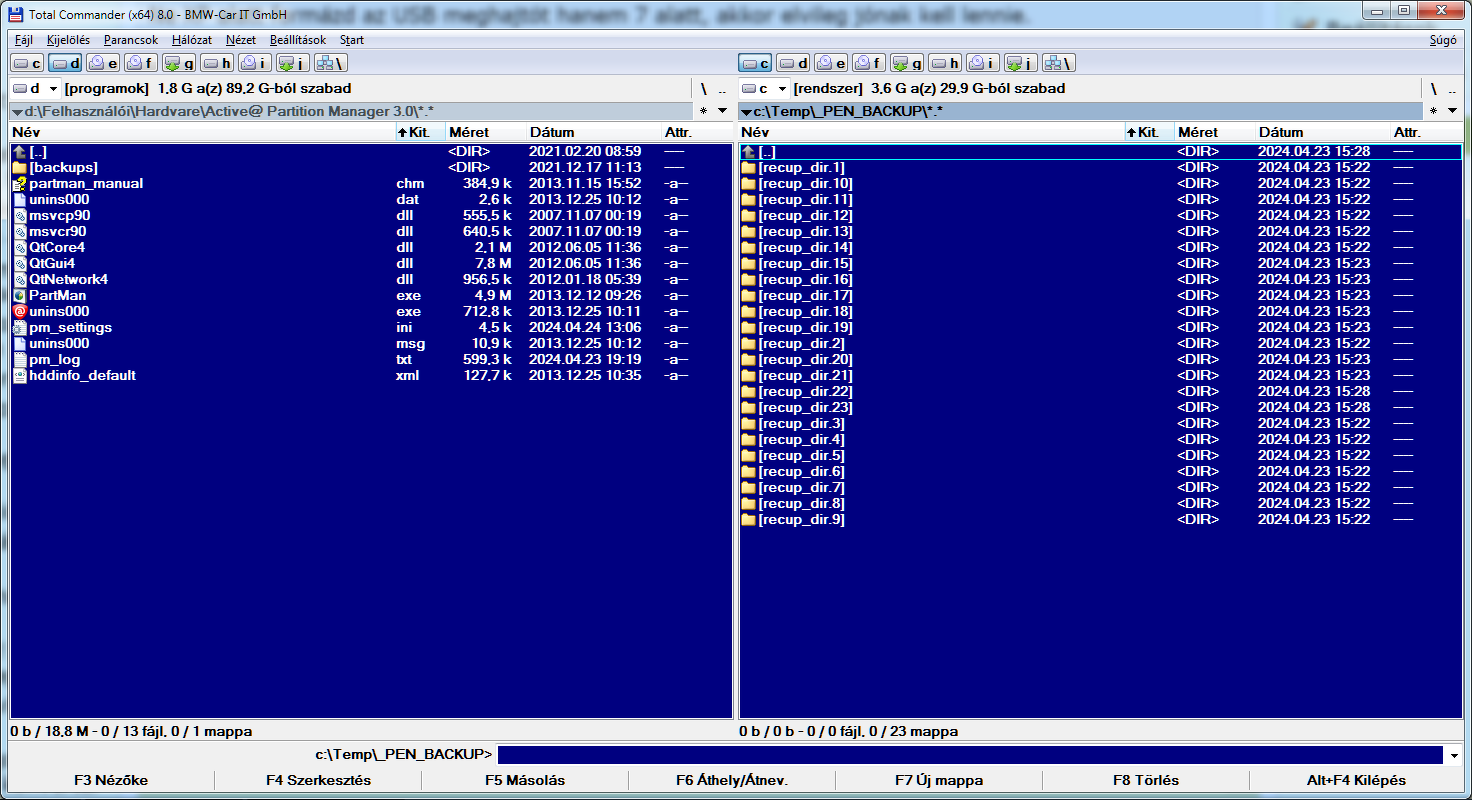Open right panel drive selection dropdown
Image resolution: width=1472 pixels, height=800 pixels.
[x=782, y=88]
